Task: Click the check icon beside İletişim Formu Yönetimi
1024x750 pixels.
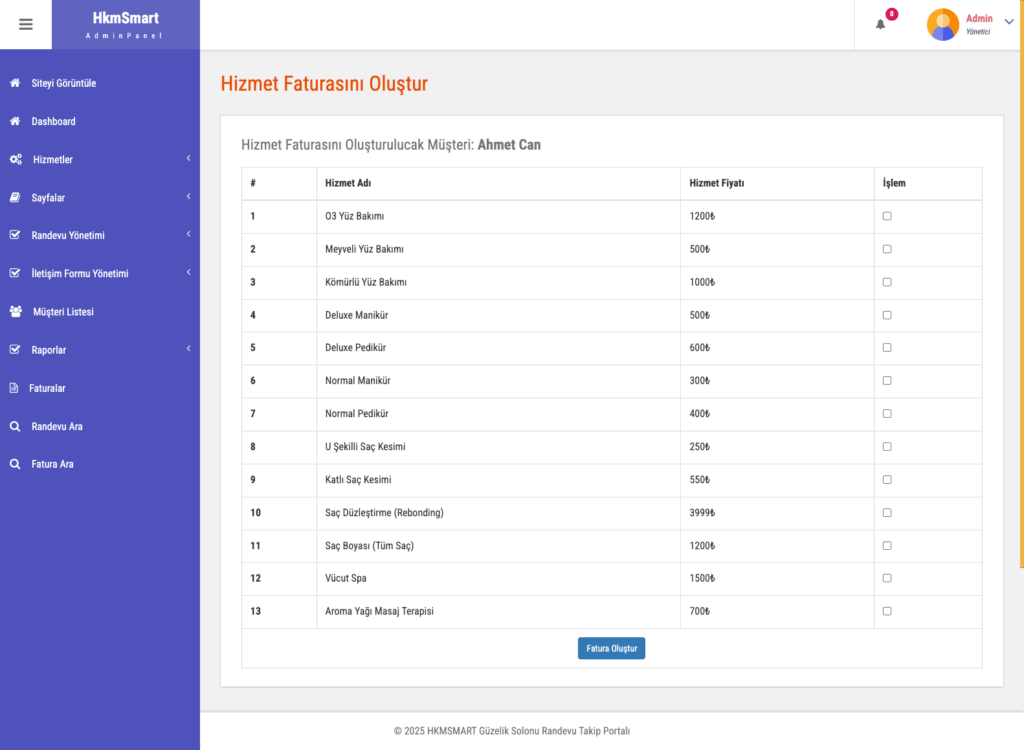Action: (x=15, y=273)
